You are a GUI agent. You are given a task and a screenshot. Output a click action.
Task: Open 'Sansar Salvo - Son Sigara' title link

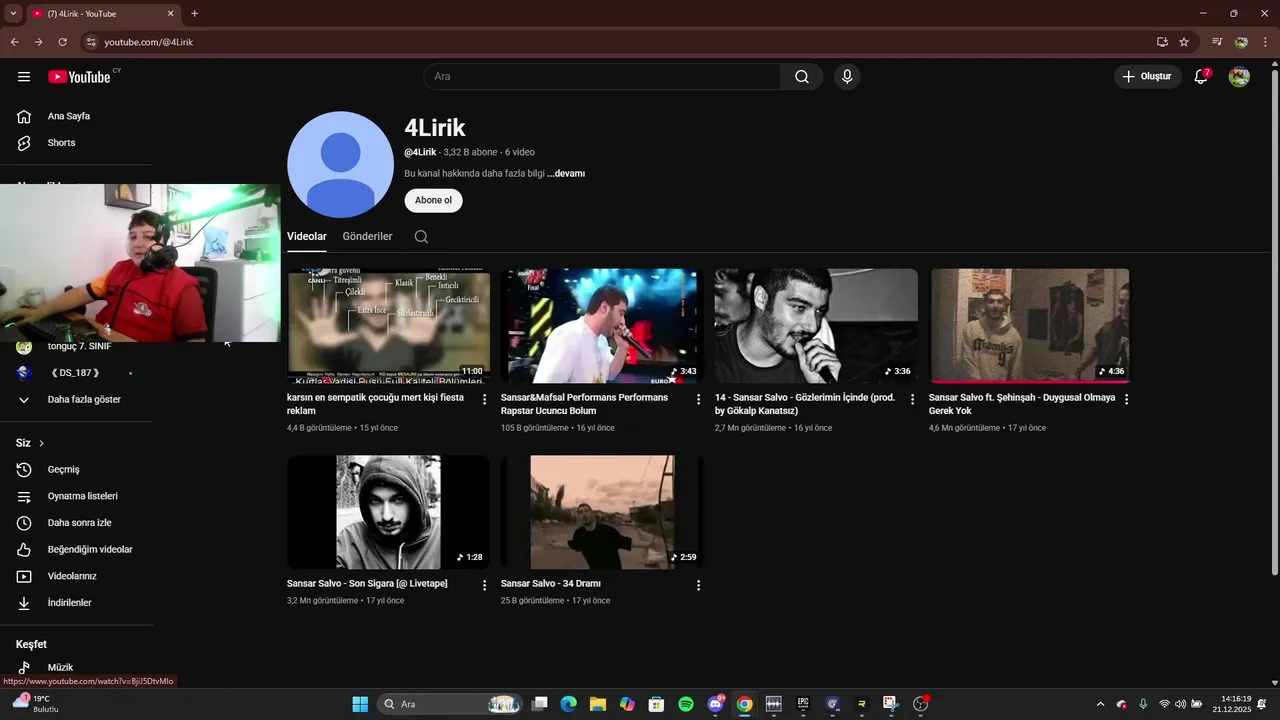coord(367,584)
